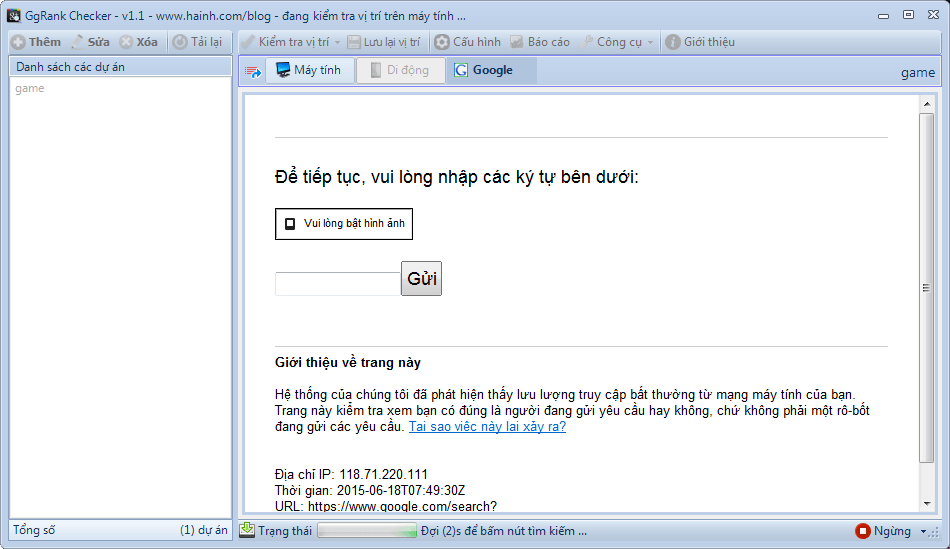Click the Gửi submit button
Viewport: 950px width, 549px height.
coord(422,279)
